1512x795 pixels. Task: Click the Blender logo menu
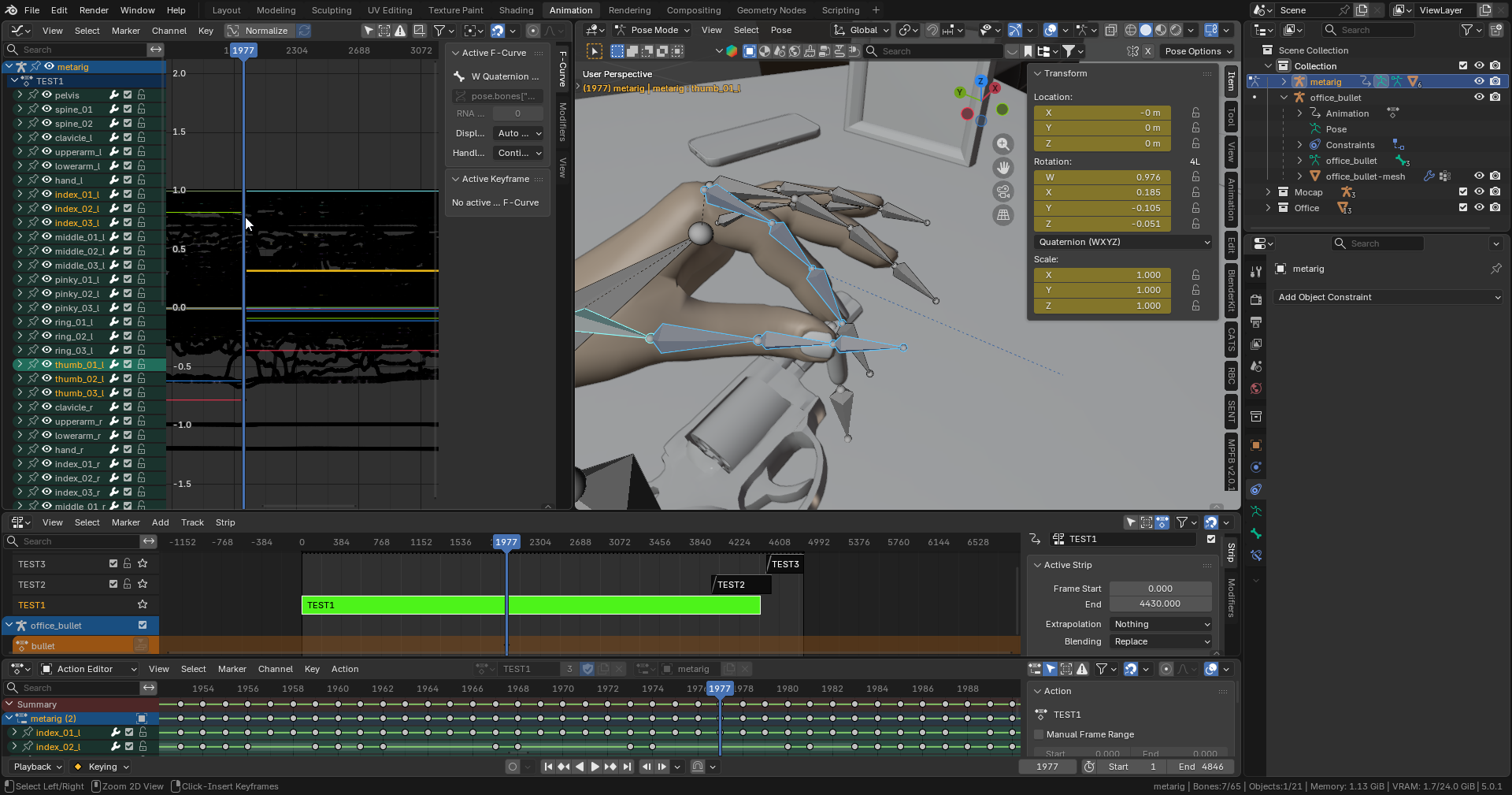(x=9, y=10)
